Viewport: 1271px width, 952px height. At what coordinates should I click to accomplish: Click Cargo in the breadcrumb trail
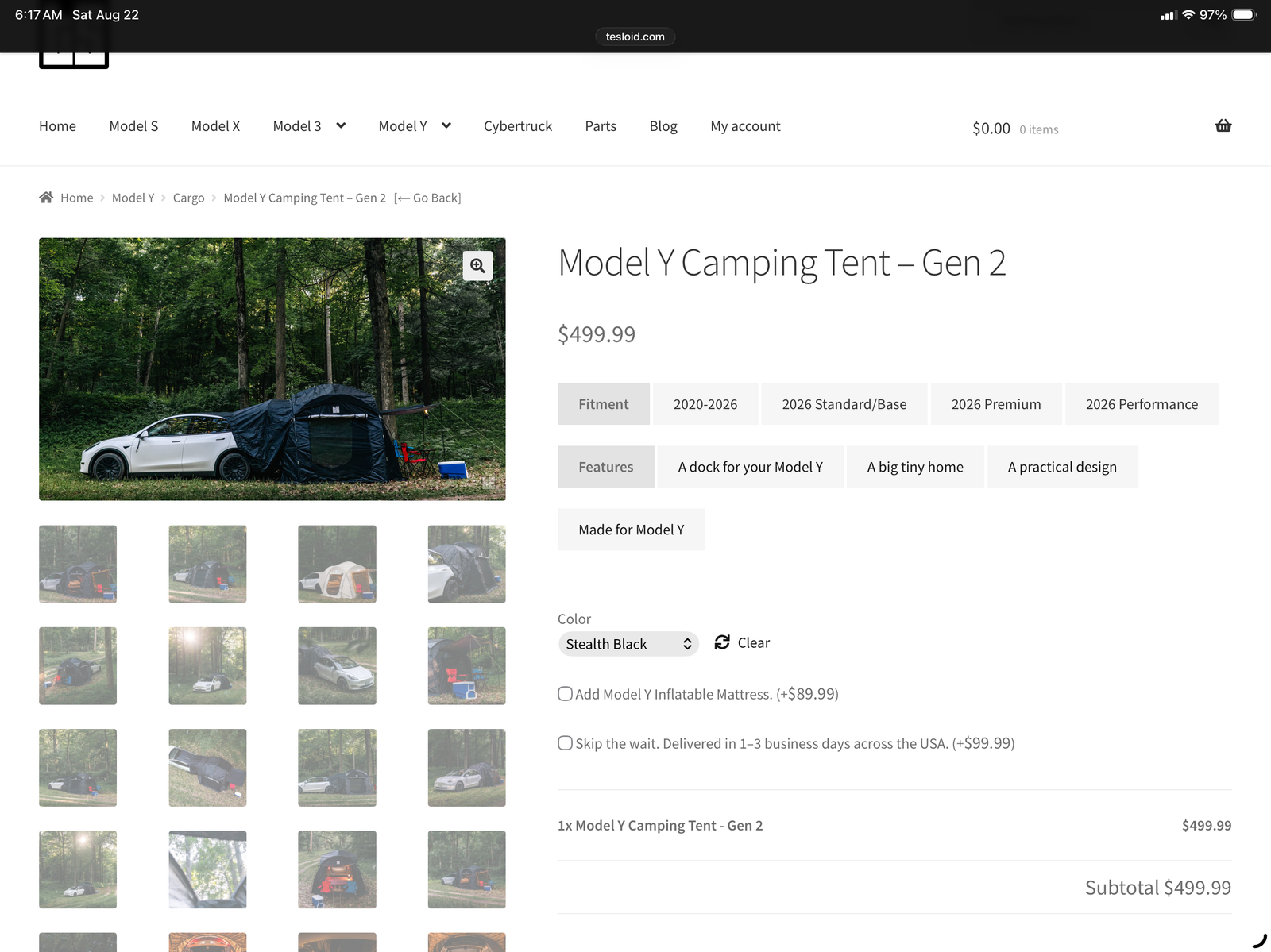[189, 198]
